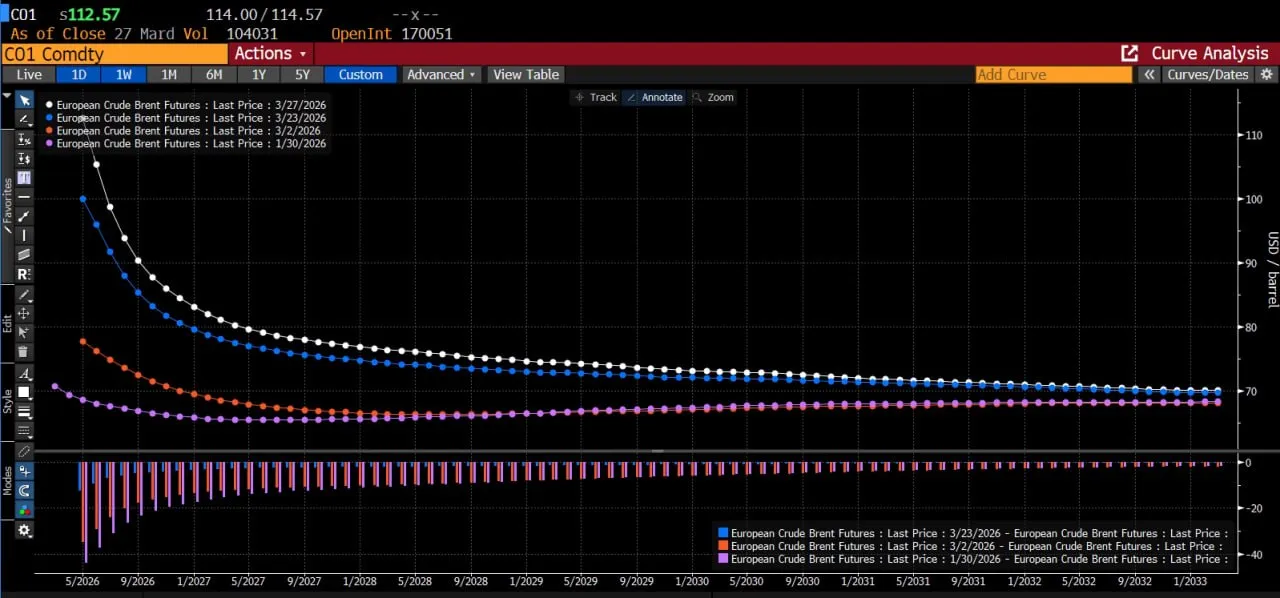The height and width of the screenshot is (598, 1280).
Task: Click the double-left chevron collapse icon
Action: [1150, 75]
